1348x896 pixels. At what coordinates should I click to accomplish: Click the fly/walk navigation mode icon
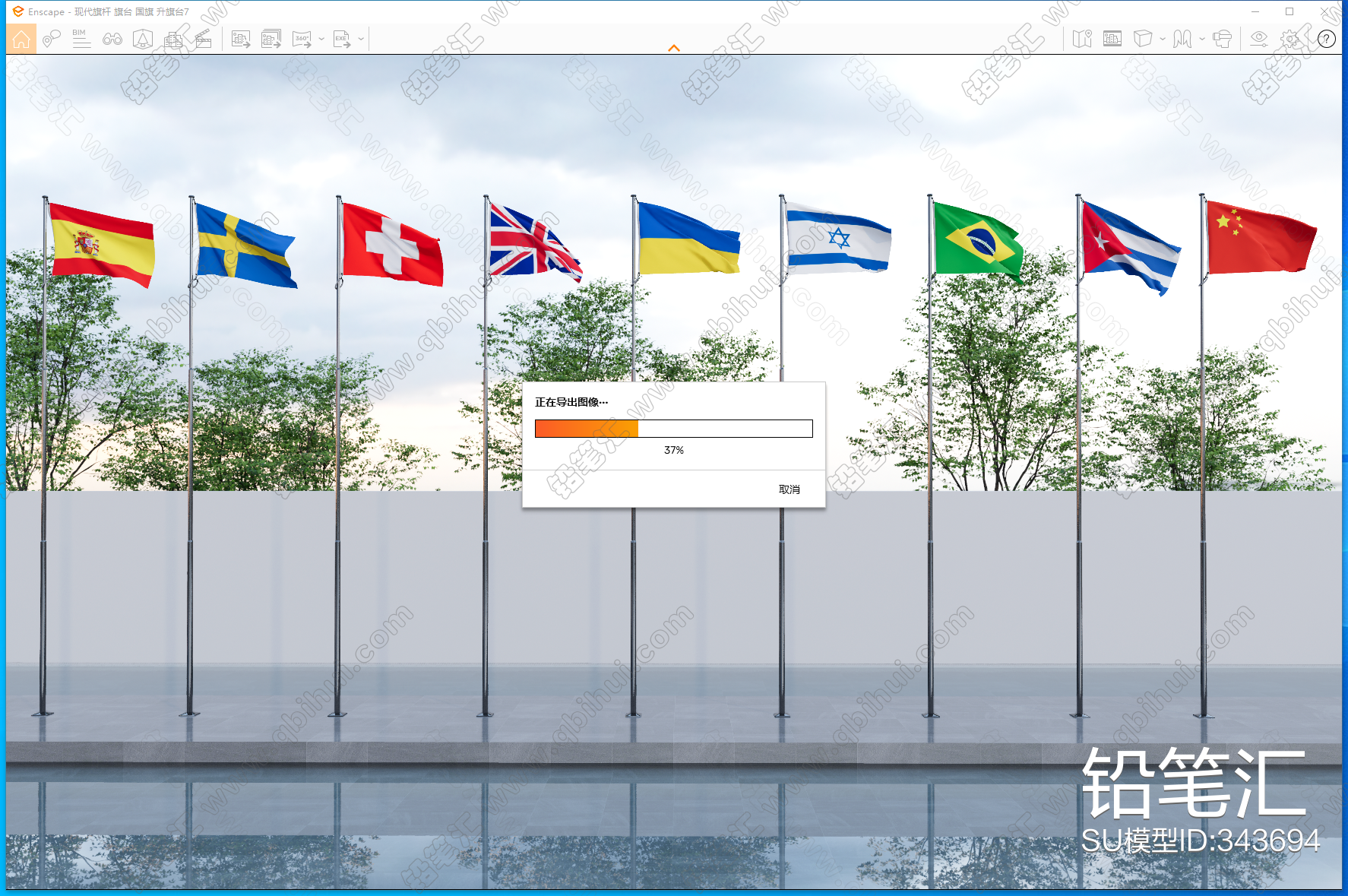[x=1182, y=39]
